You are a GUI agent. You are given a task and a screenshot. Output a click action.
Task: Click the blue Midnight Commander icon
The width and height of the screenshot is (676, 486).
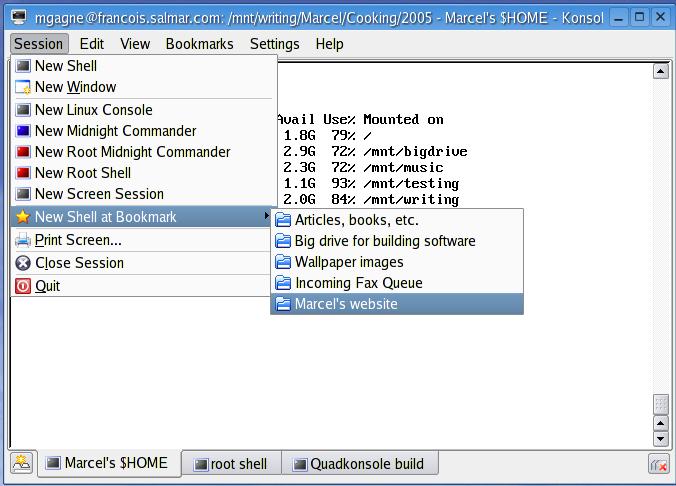23,131
